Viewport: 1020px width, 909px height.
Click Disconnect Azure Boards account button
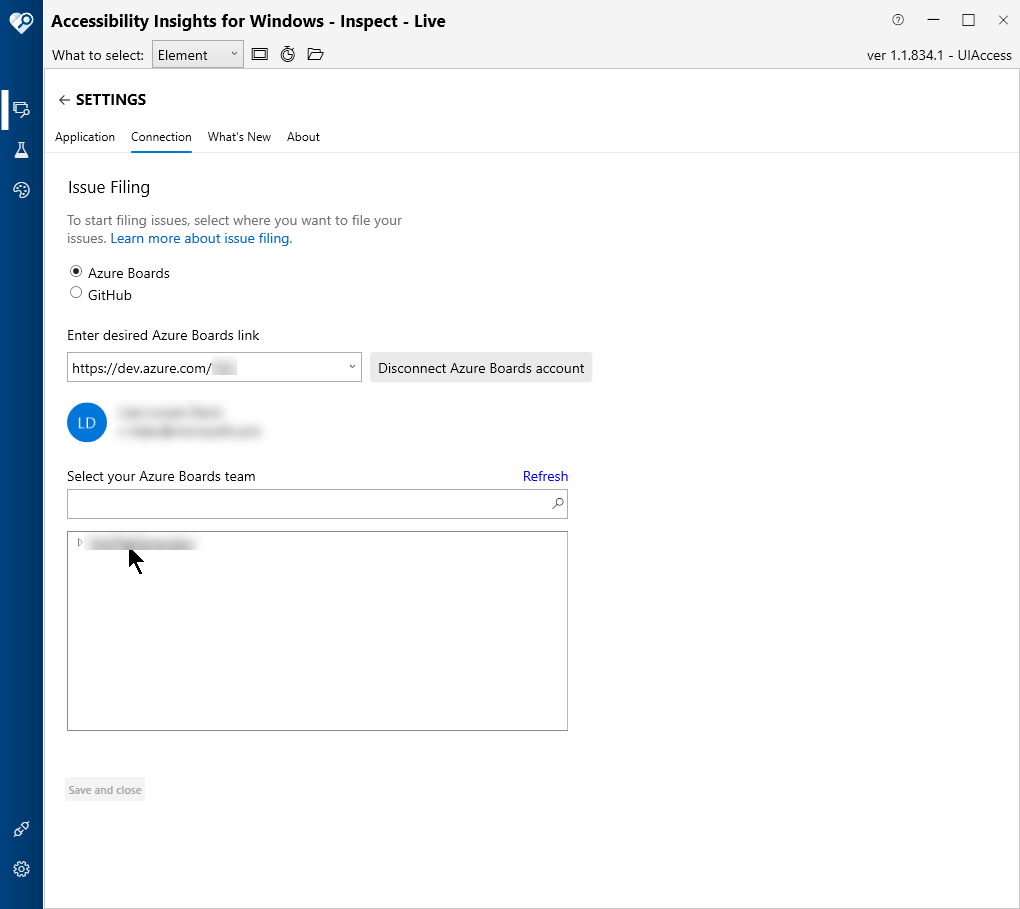point(481,368)
